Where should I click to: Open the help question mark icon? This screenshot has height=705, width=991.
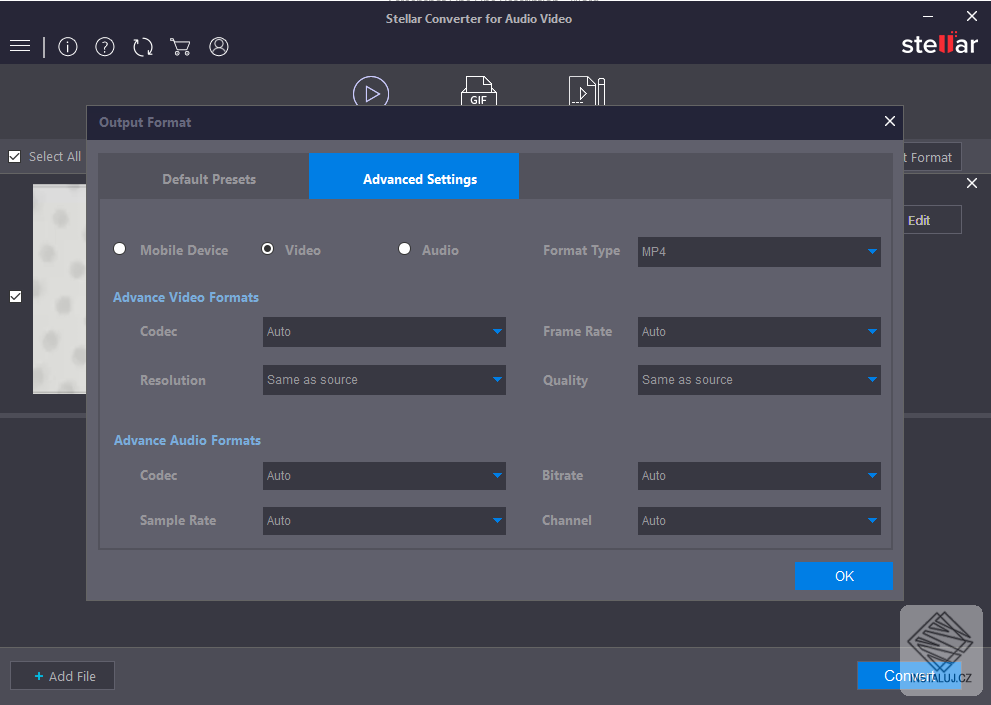[105, 47]
